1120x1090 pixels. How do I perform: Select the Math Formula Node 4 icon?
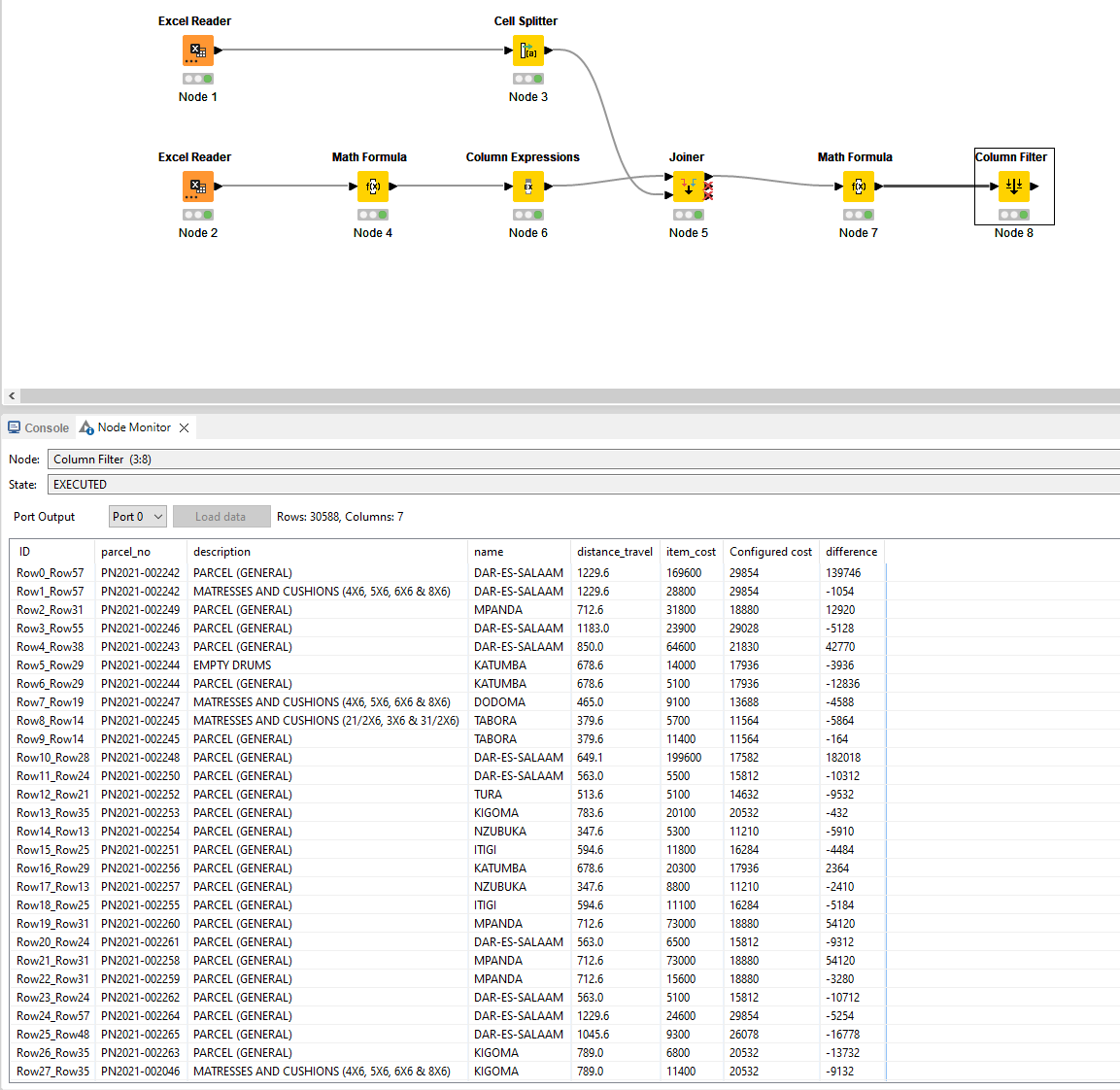point(373,187)
